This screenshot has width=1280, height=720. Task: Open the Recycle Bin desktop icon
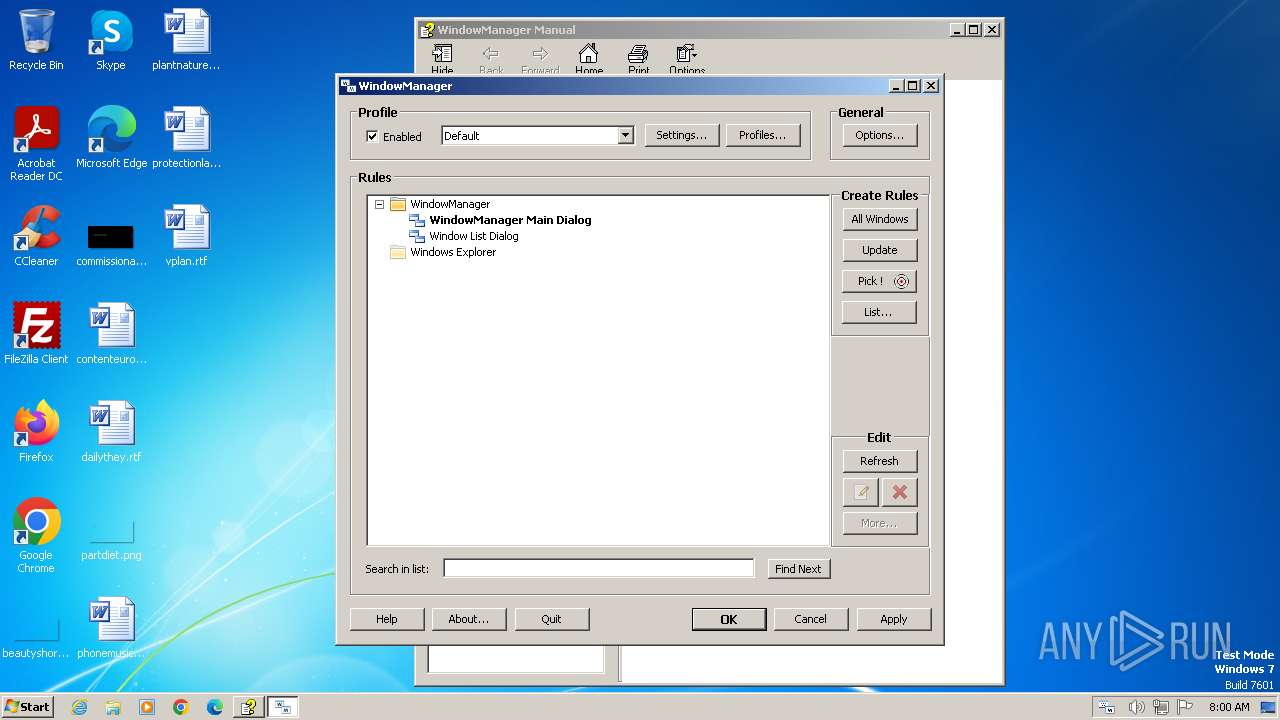(x=36, y=40)
